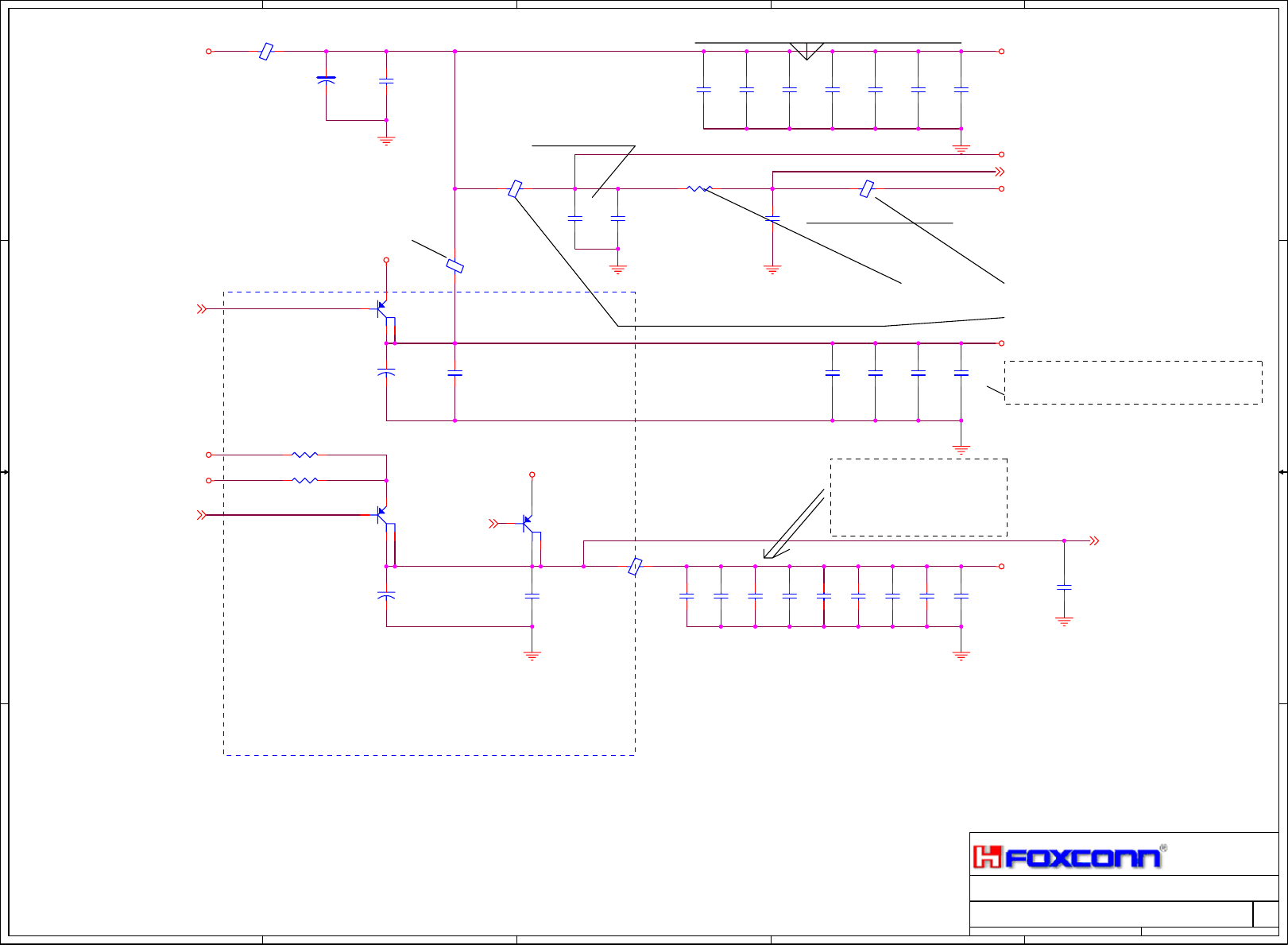Select the jumper crossing the large dashed box edge
Screen dimensions: 1288x945
pos(635,567)
